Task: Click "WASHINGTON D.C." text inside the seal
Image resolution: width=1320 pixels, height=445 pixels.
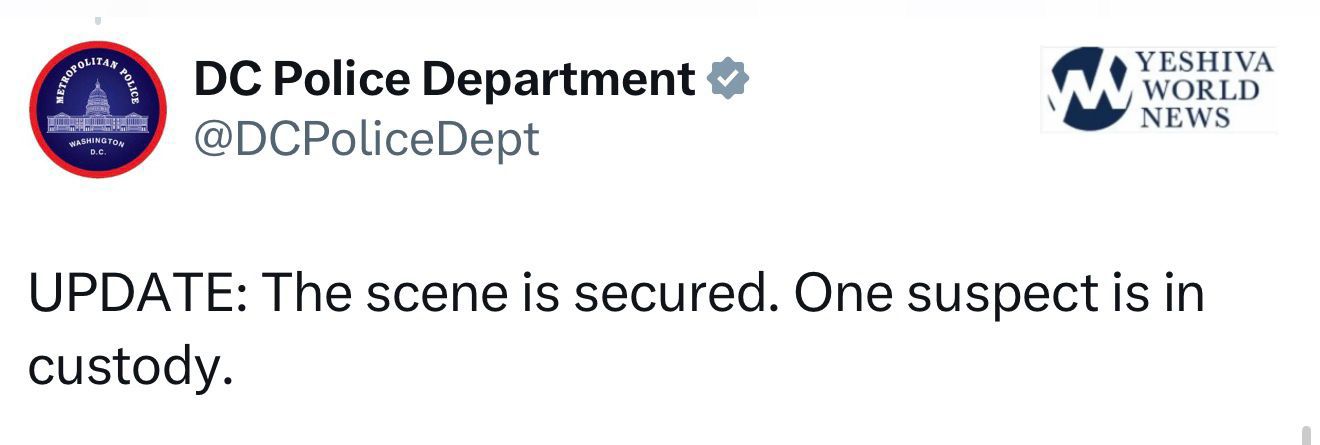Action: (x=97, y=148)
